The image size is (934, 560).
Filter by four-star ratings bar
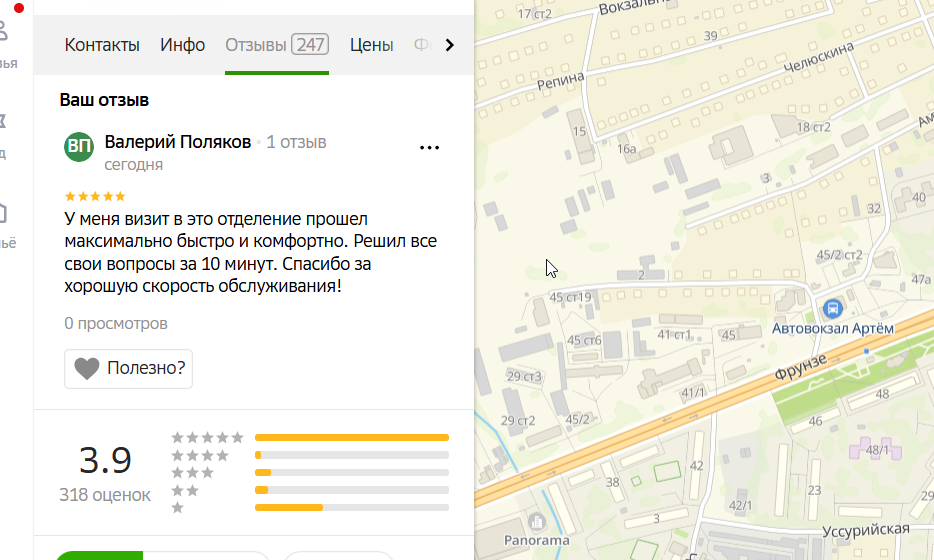(x=351, y=455)
